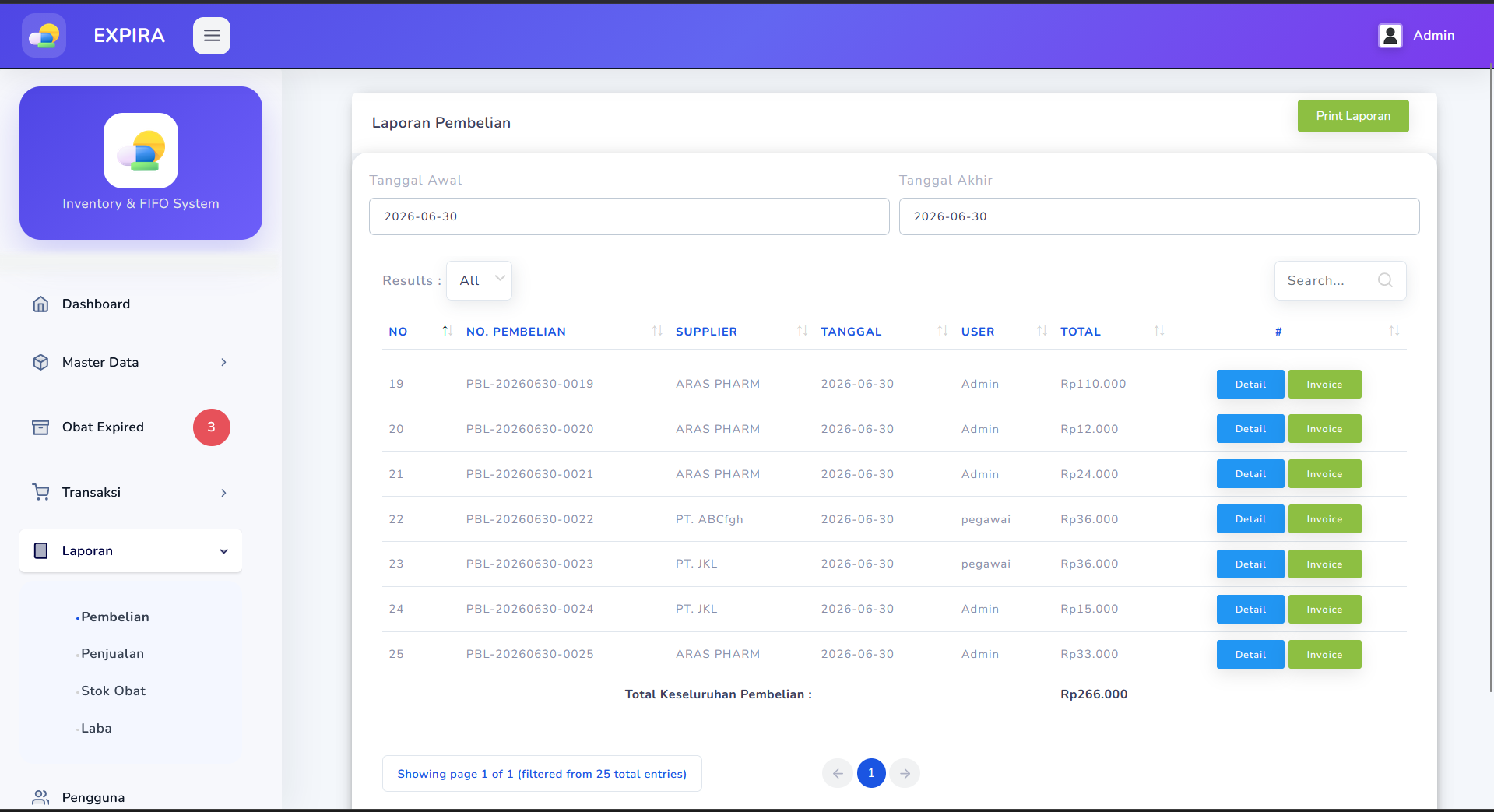Toggle sidebar with hamburger menu button
This screenshot has height=812, width=1494.
[x=212, y=36]
